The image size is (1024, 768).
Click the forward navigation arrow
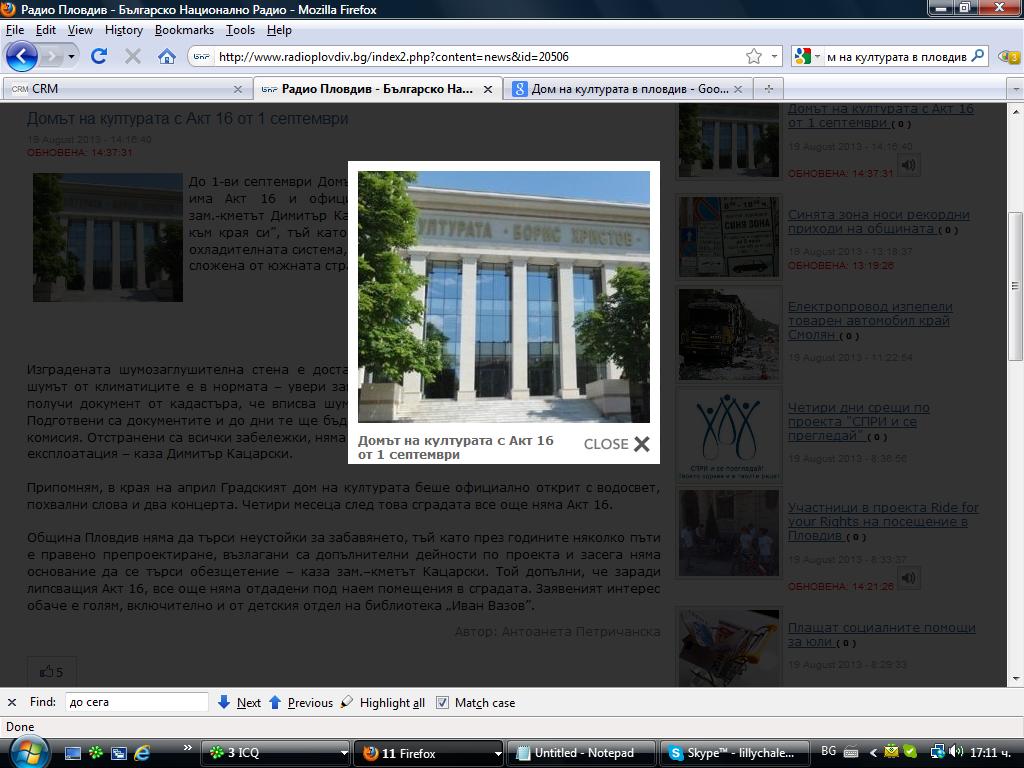pos(50,57)
